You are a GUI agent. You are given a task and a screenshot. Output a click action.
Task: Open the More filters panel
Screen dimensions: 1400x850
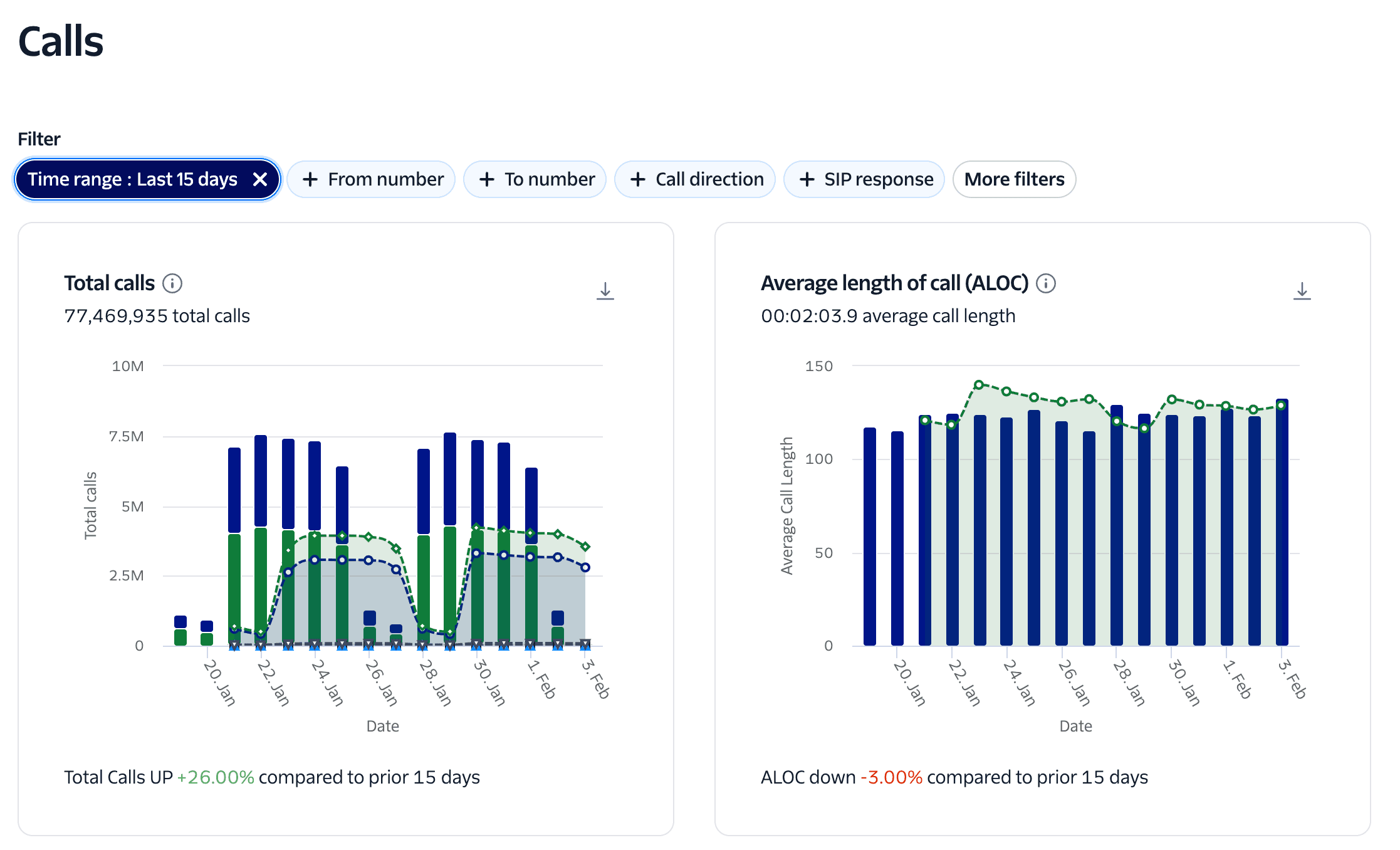coord(1013,179)
